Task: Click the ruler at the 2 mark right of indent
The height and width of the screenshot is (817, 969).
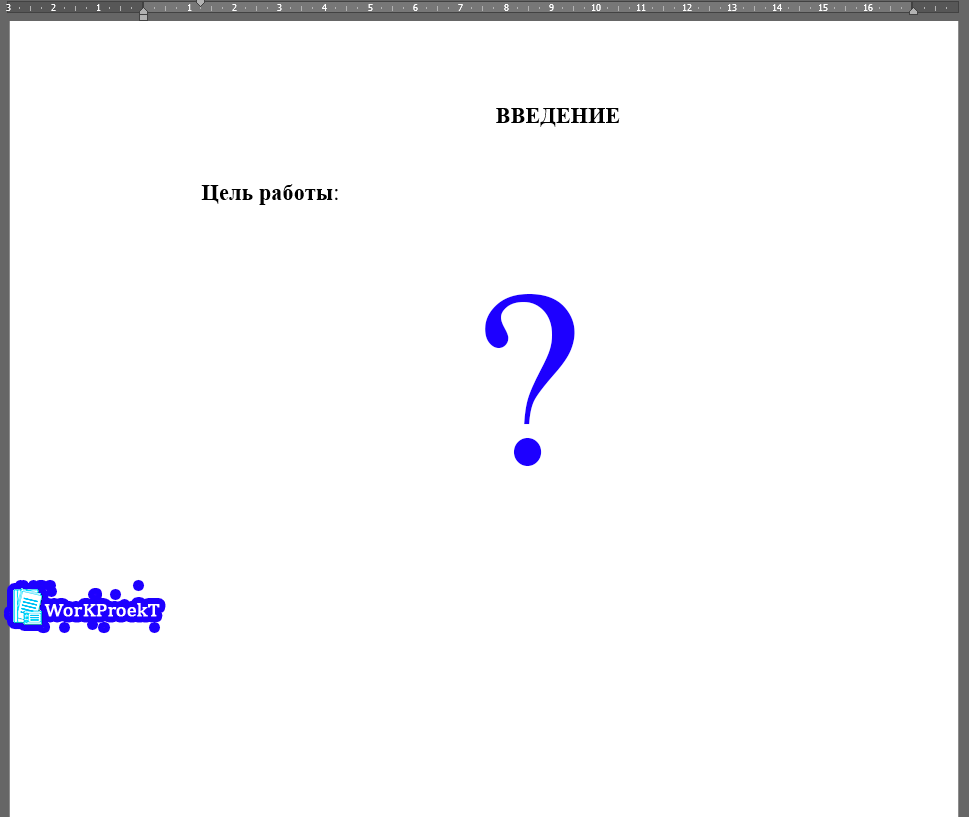Action: coord(234,8)
